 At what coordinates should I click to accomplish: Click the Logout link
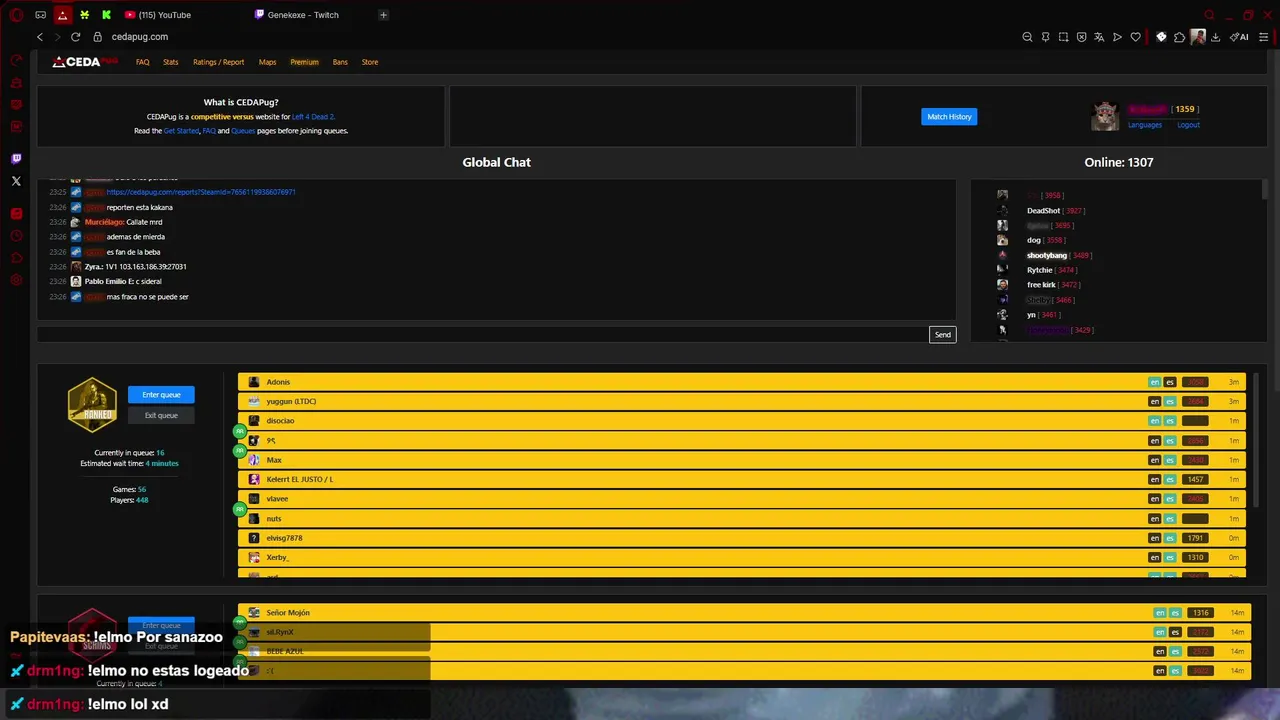[1188, 125]
